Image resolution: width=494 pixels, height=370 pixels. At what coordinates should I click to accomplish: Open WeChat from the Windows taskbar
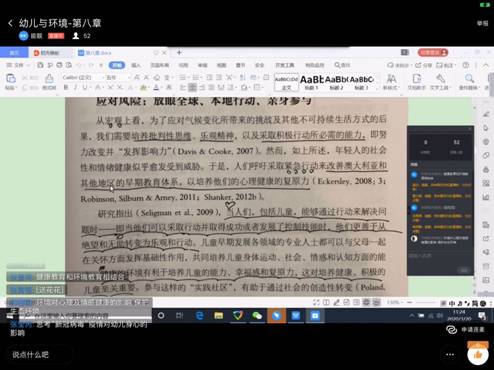[257, 316]
